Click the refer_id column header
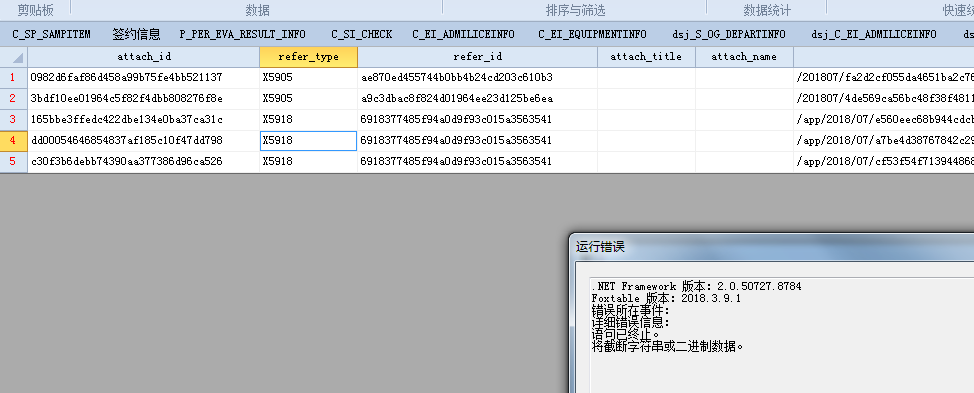Screen dimensions: 974x393 pos(478,57)
